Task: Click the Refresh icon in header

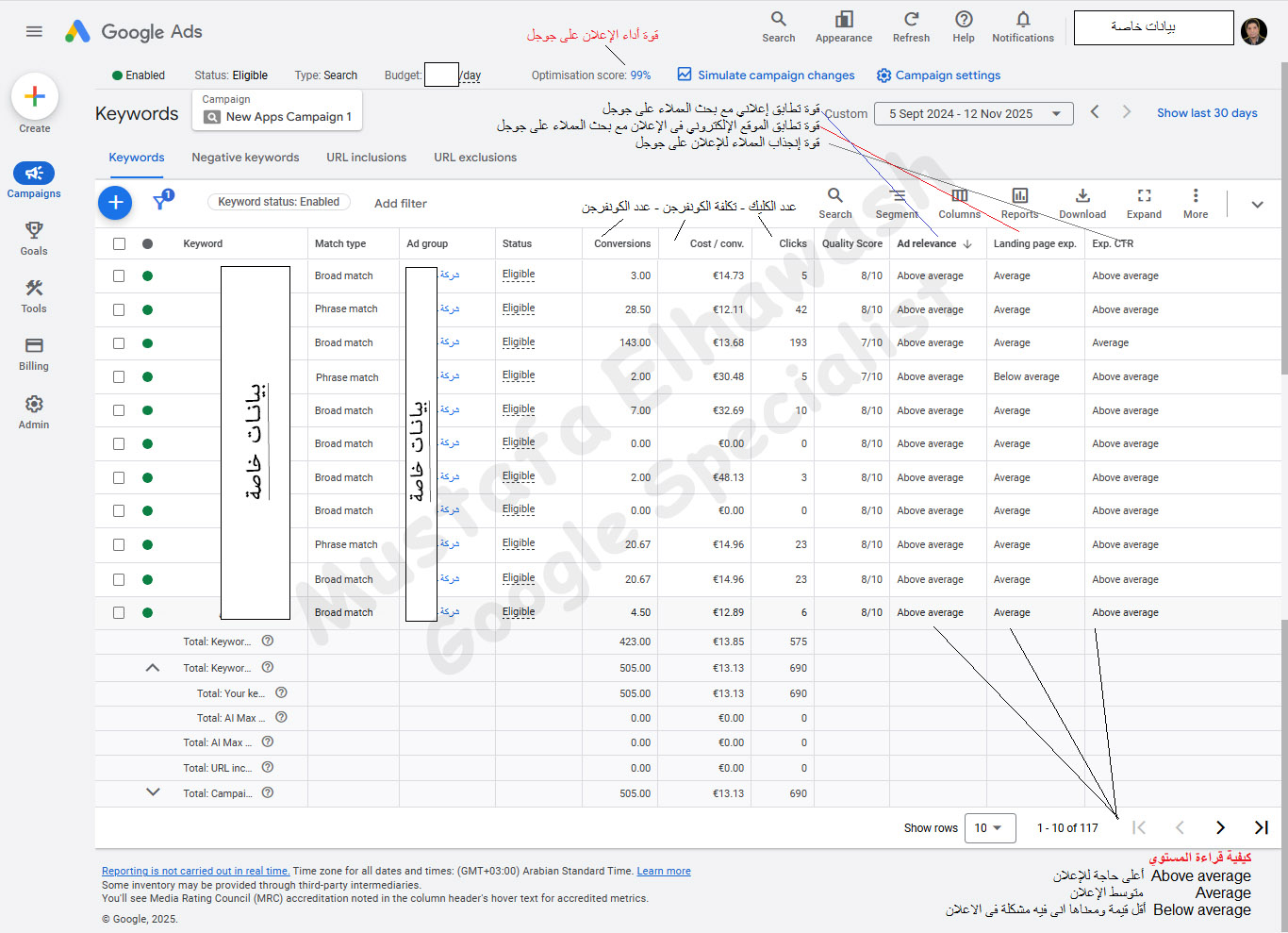Action: pyautogui.click(x=911, y=20)
